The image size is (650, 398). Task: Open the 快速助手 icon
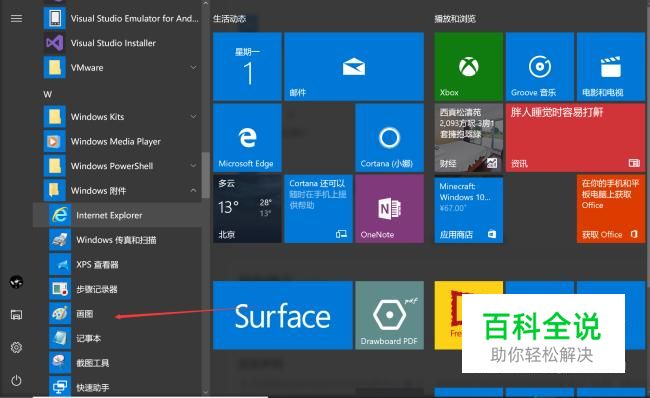tap(60, 387)
